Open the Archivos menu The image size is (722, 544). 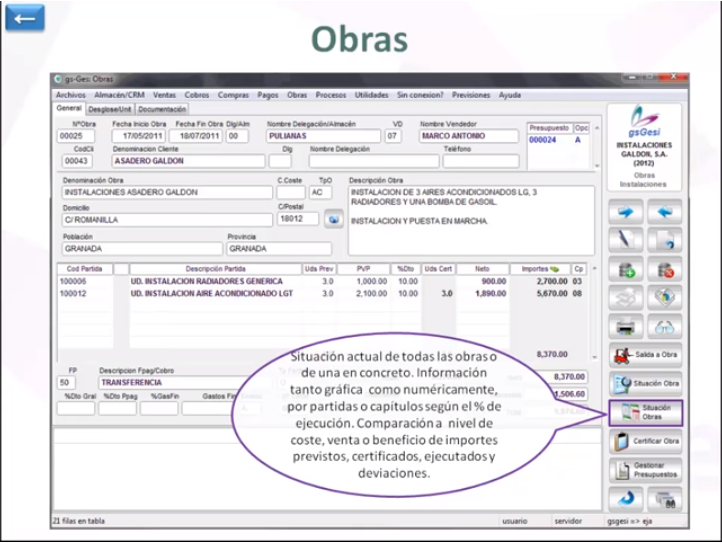71,95
